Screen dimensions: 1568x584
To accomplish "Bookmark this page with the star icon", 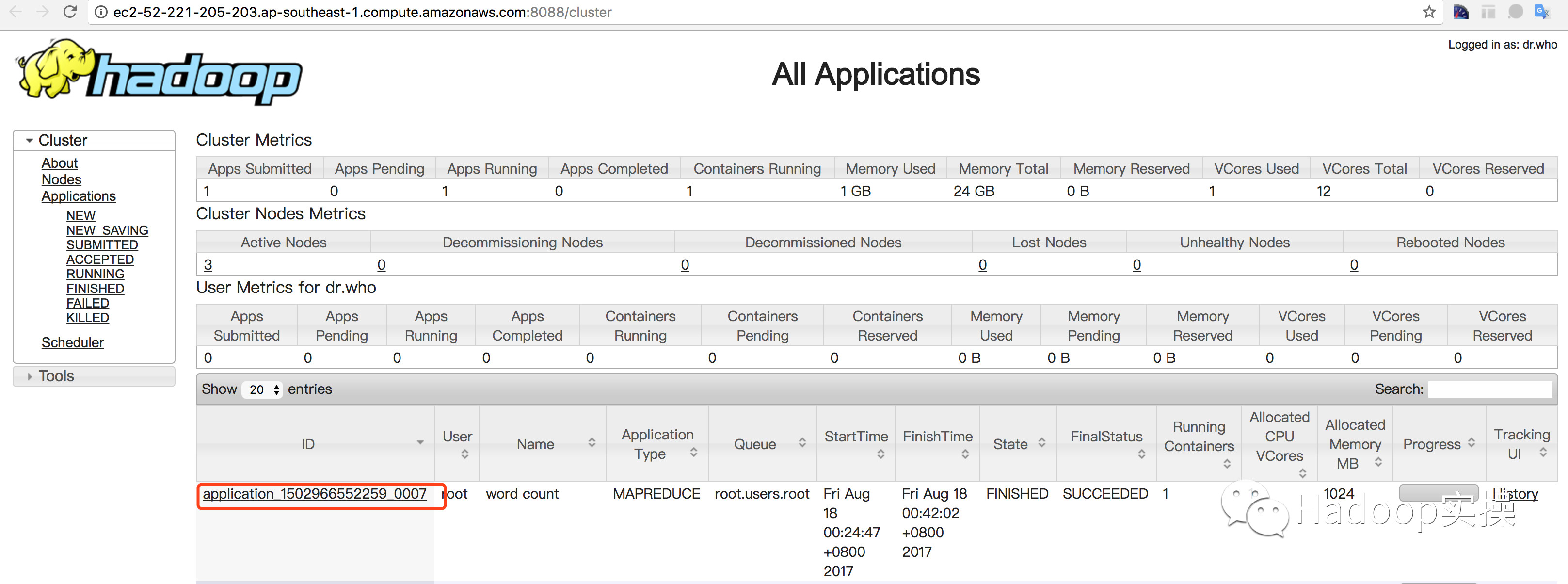I will [x=1429, y=12].
